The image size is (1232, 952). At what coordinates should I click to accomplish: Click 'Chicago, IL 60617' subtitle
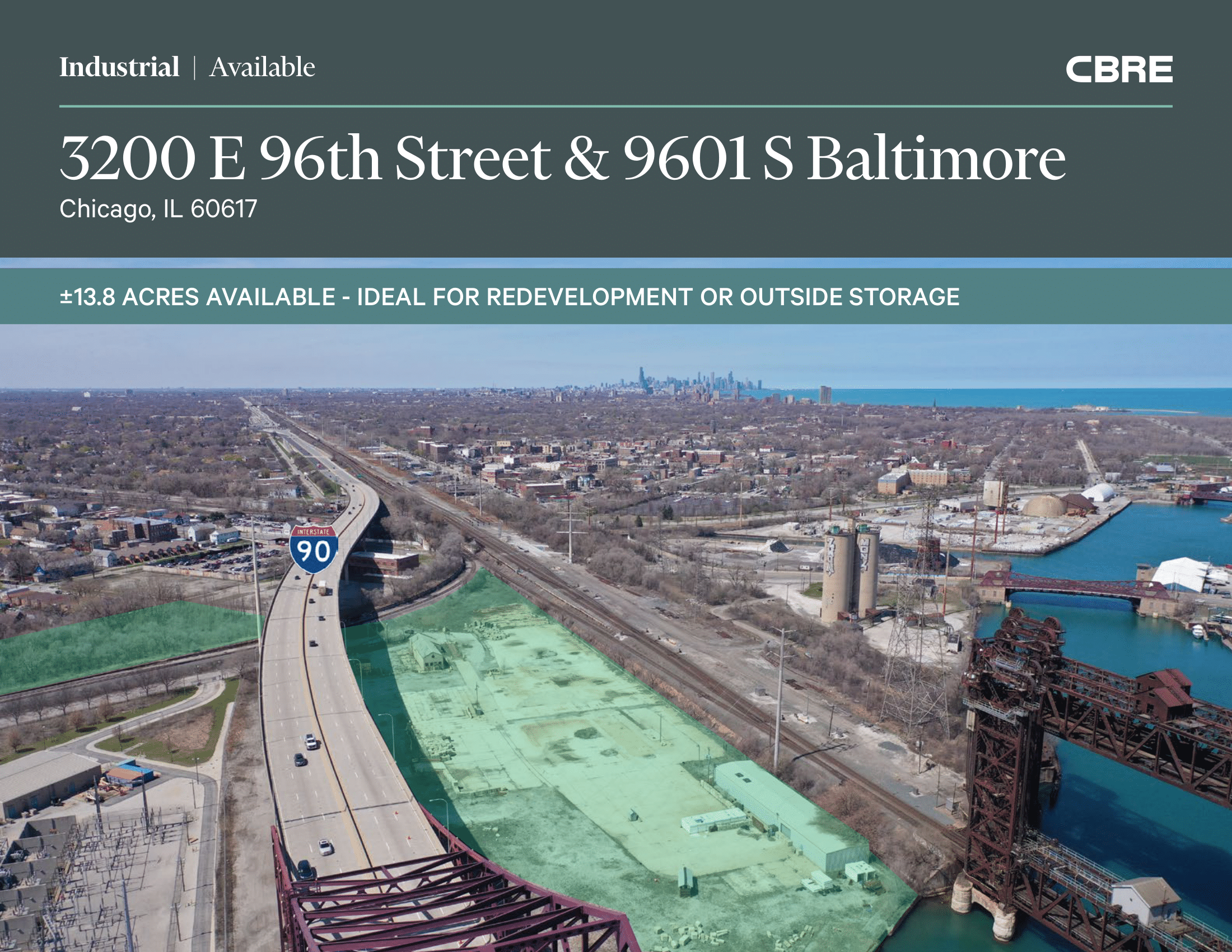(158, 209)
